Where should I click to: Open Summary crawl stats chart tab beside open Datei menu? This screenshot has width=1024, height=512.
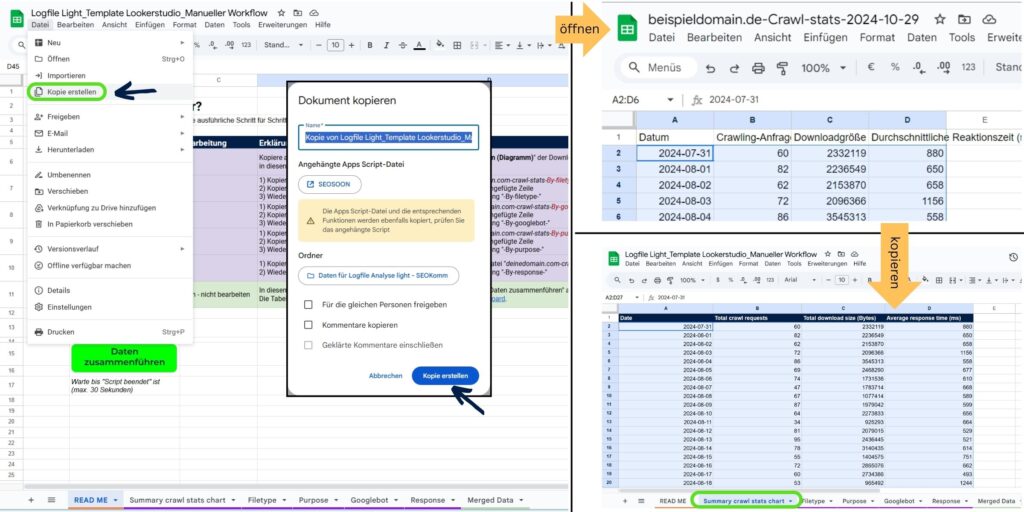click(178, 500)
